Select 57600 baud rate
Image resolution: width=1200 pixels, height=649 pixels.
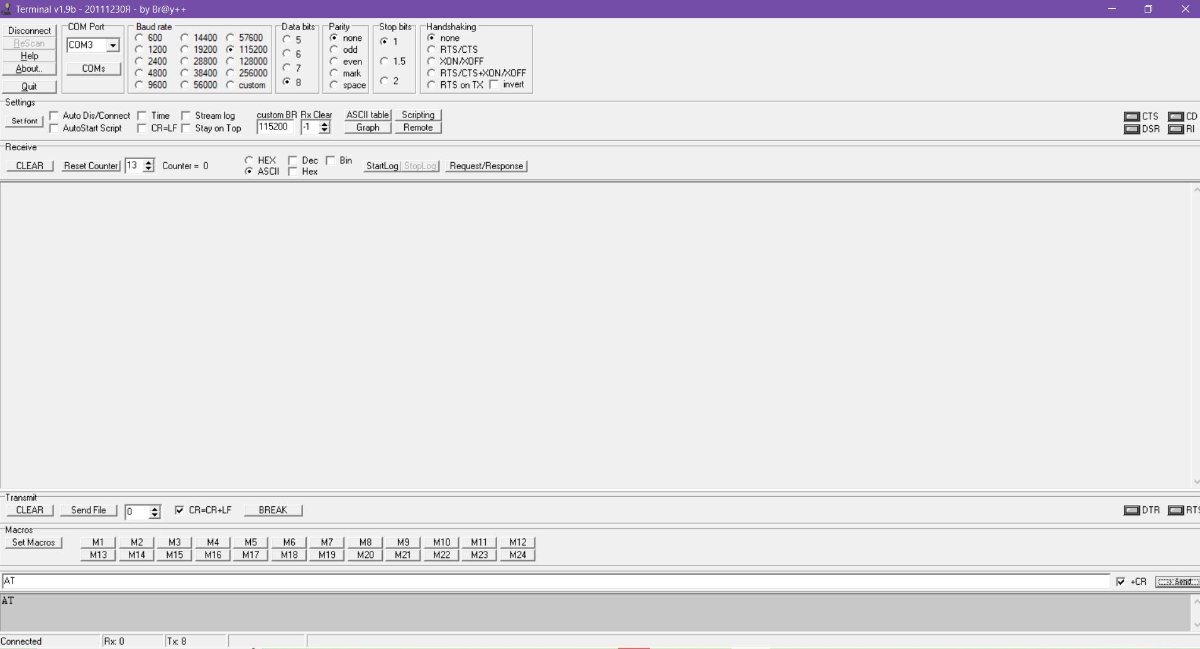click(230, 37)
